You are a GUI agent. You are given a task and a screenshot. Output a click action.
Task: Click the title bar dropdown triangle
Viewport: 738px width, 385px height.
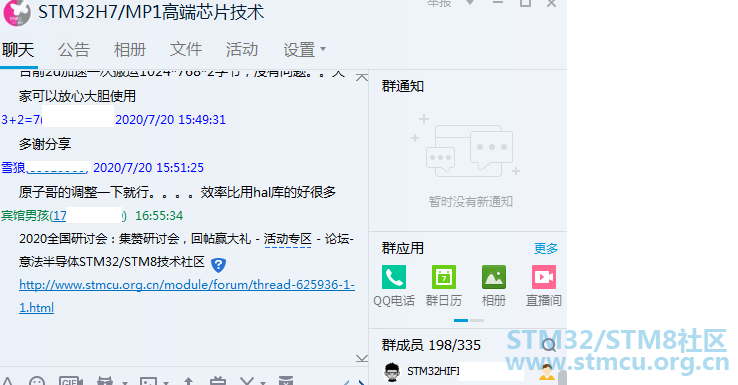click(469, 3)
